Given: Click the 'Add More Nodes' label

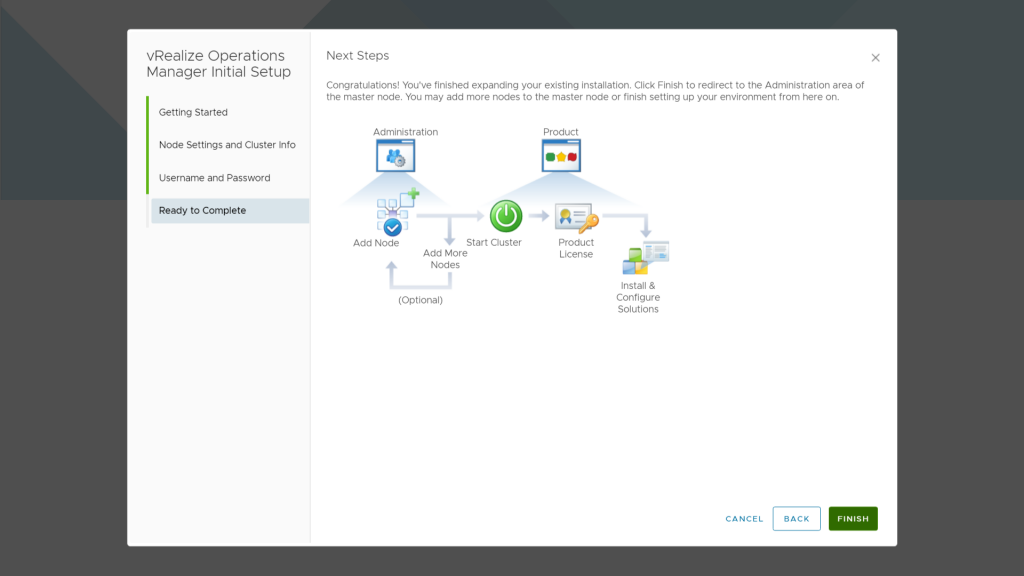Looking at the screenshot, I should [x=445, y=259].
